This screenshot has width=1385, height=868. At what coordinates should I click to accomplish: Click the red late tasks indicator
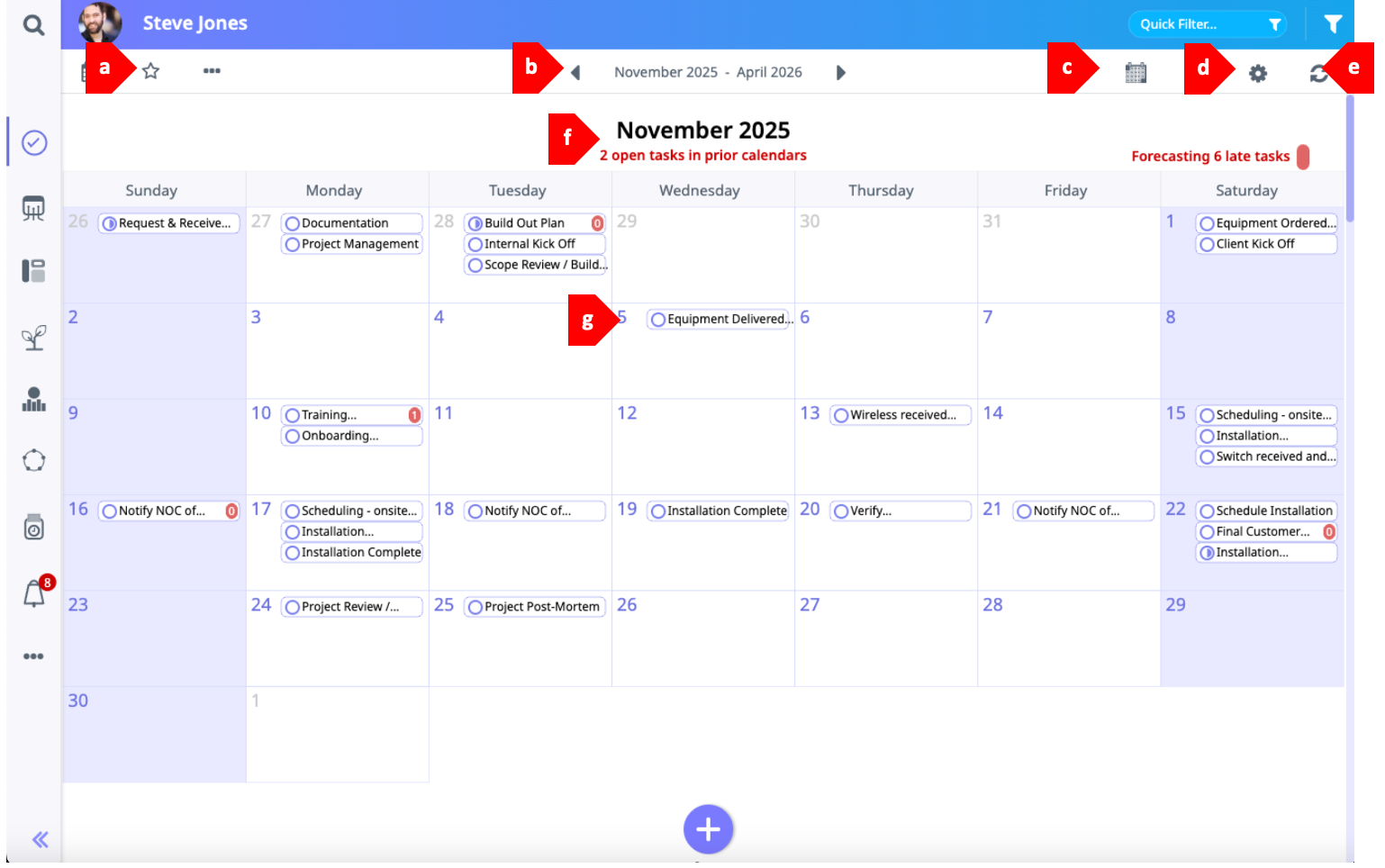point(1302,157)
